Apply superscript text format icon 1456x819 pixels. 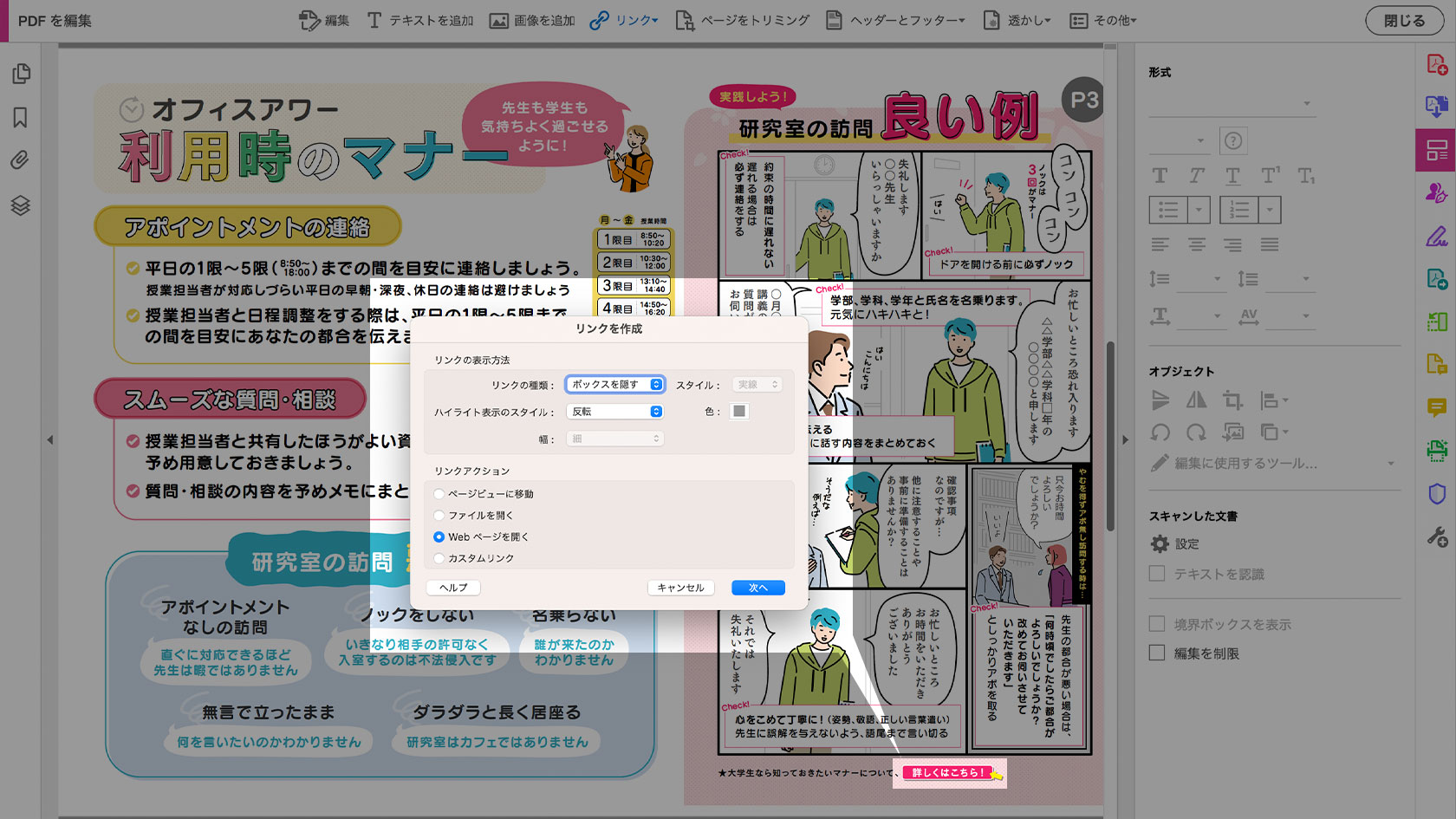coord(1270,176)
